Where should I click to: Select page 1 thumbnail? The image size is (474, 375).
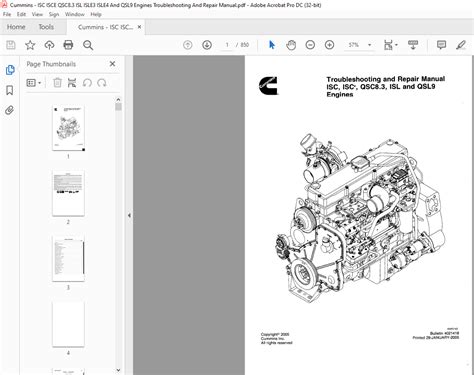click(x=68, y=128)
